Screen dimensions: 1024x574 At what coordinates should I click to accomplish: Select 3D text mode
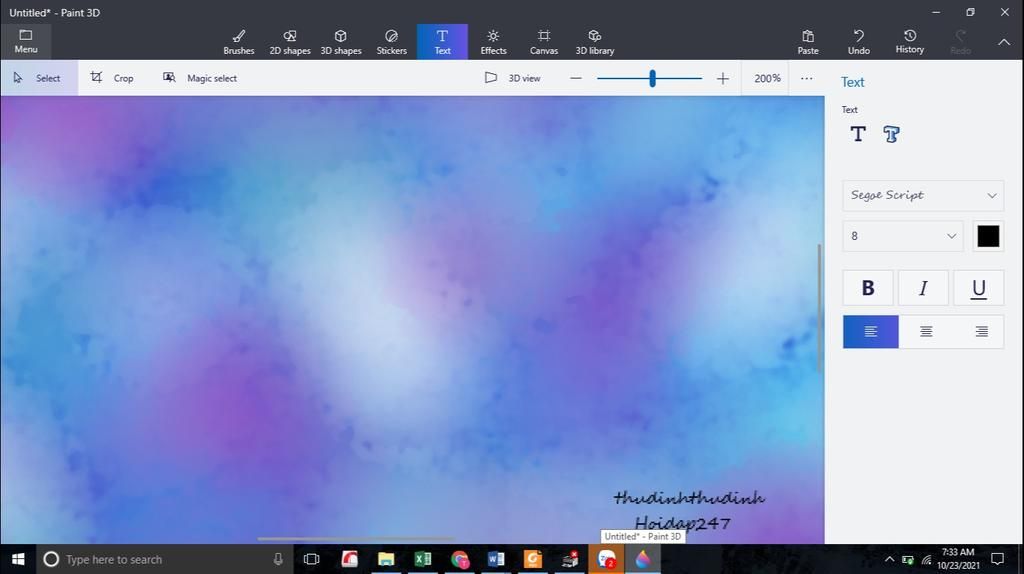point(891,135)
